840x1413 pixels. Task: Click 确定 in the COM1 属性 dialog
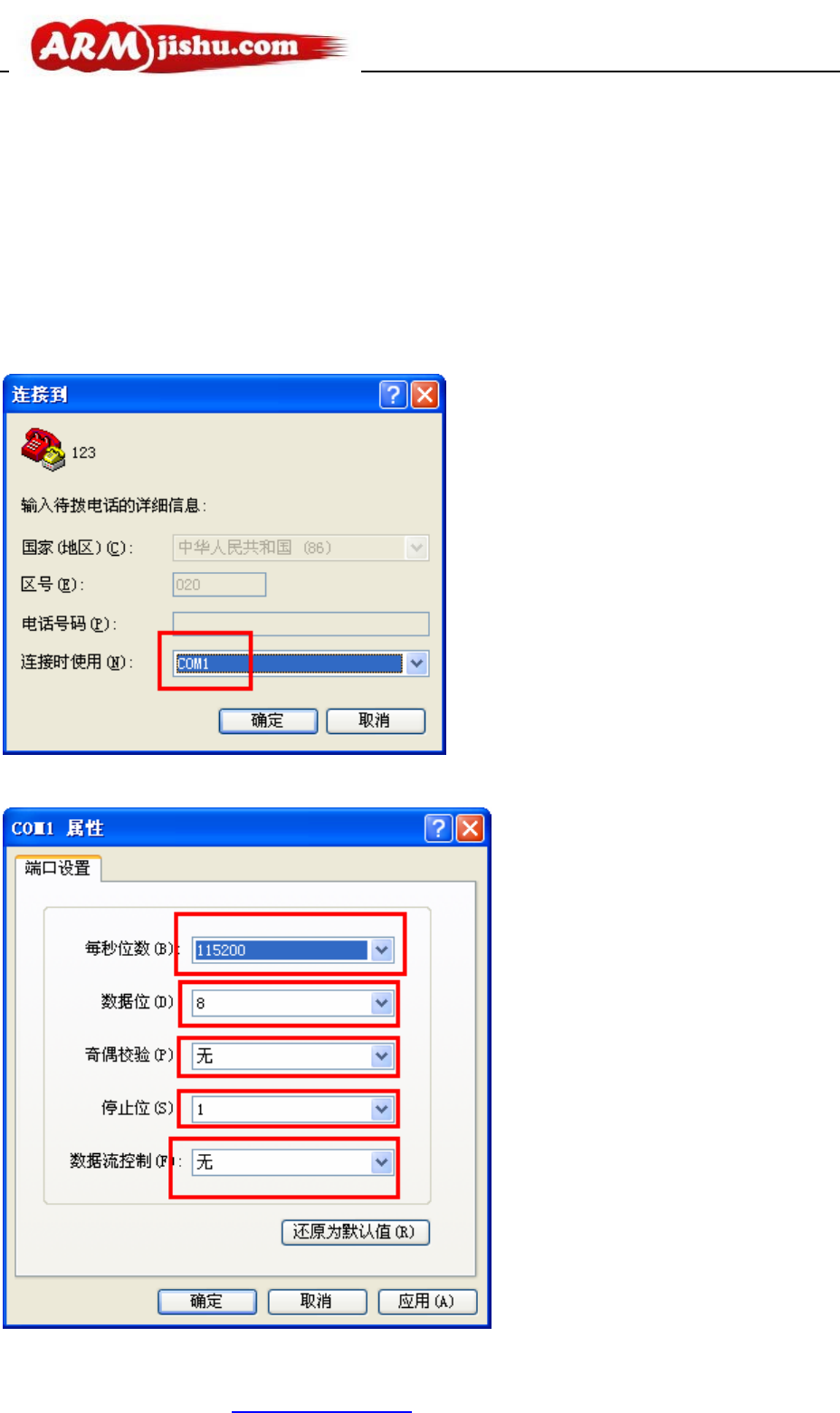pos(207,1302)
